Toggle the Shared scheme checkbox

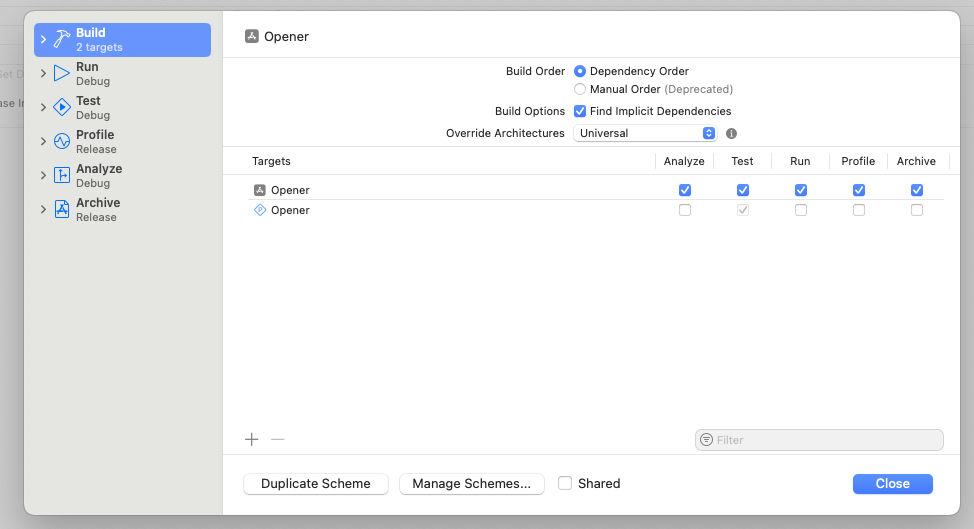[565, 483]
